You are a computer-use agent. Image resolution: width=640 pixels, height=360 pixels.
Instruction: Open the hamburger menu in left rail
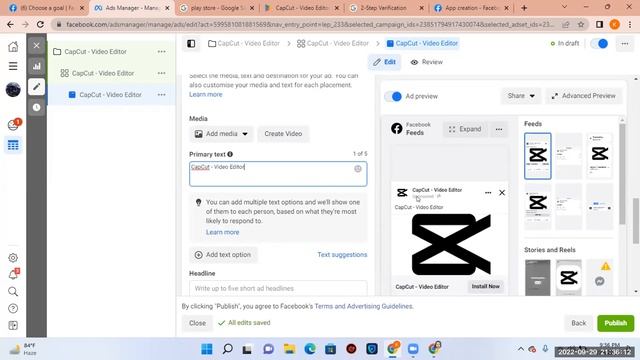pos(13,66)
